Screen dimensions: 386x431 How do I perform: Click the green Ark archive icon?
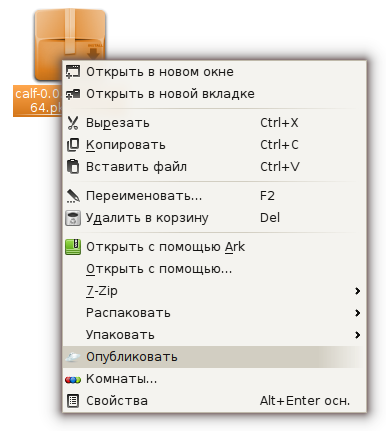[x=73, y=247]
